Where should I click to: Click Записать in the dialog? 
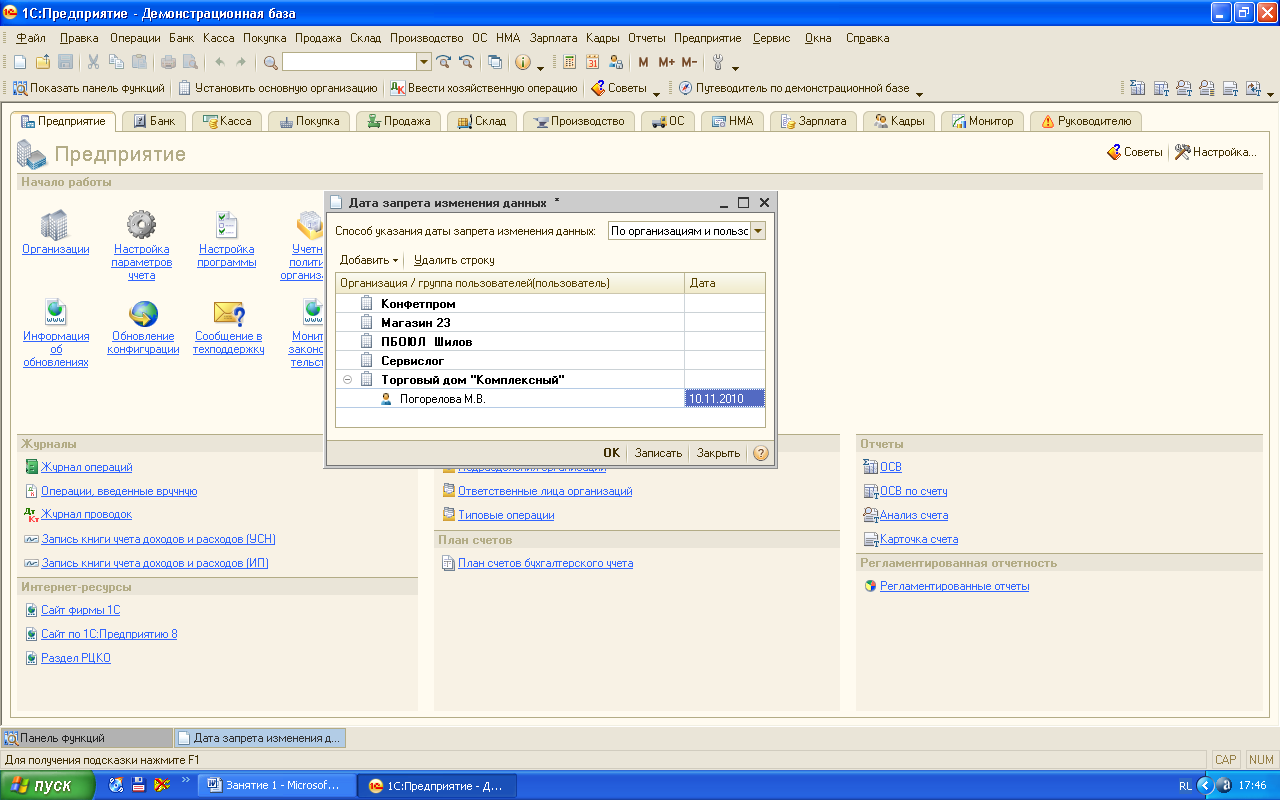tap(658, 453)
